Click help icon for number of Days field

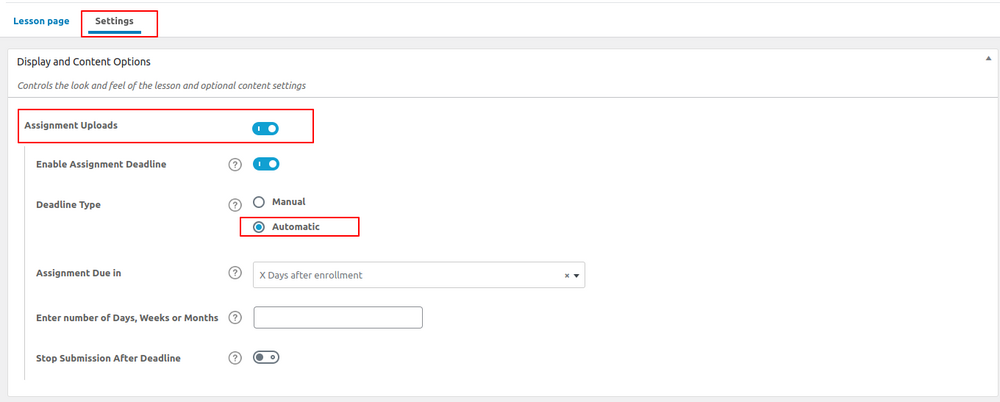click(x=236, y=318)
